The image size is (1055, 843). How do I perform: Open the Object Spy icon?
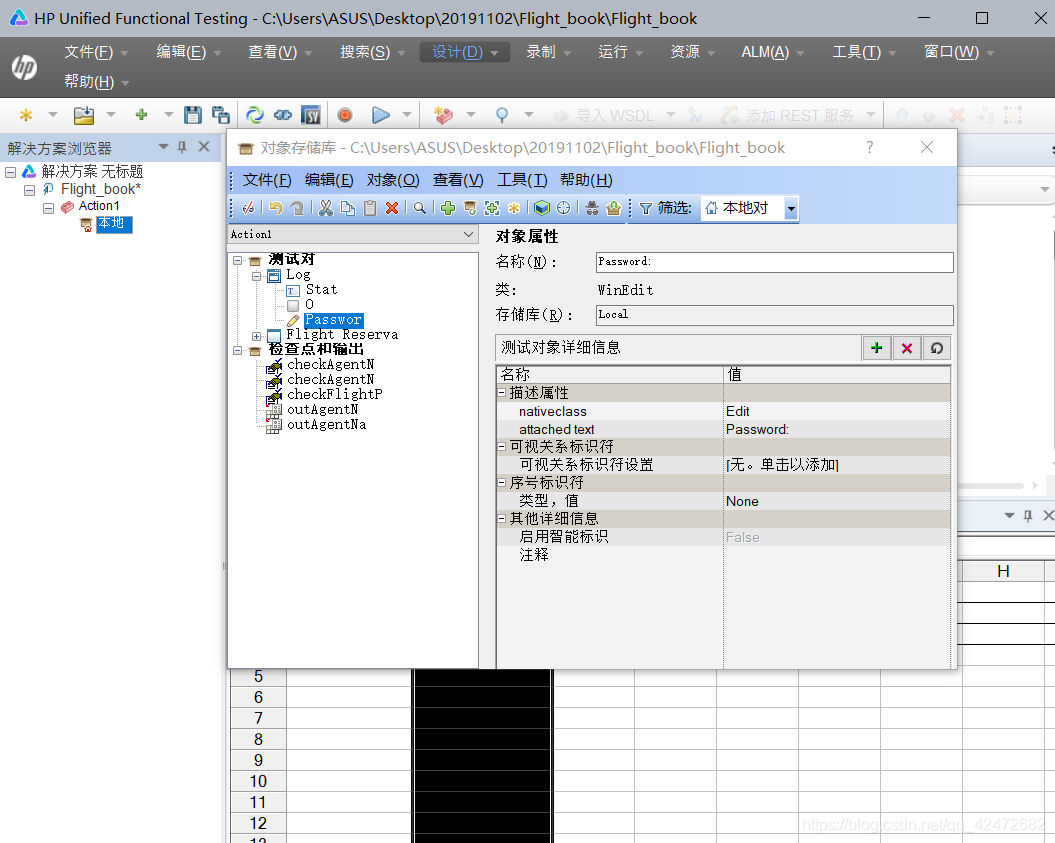click(592, 209)
